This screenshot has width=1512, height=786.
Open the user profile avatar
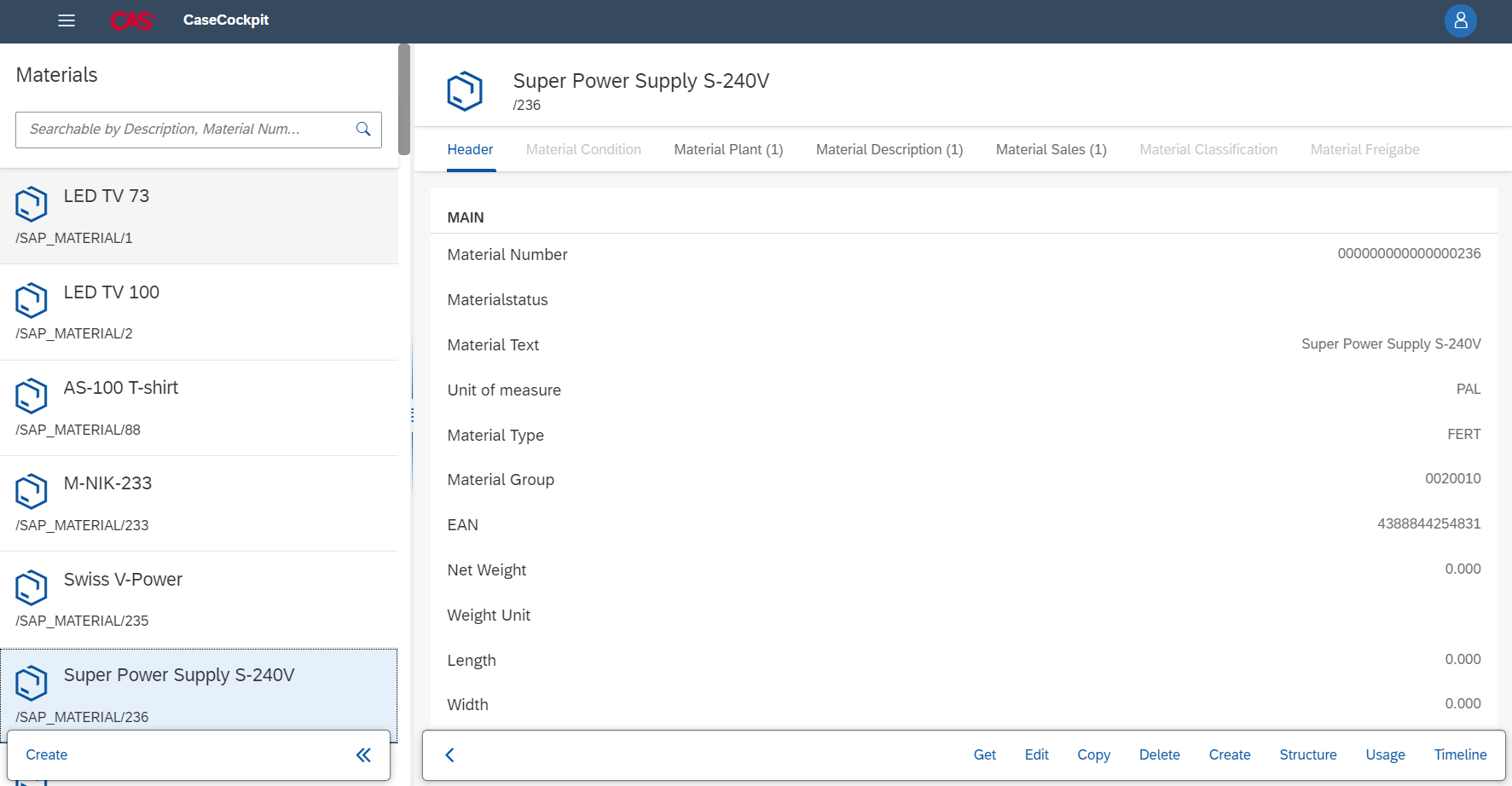click(1461, 20)
